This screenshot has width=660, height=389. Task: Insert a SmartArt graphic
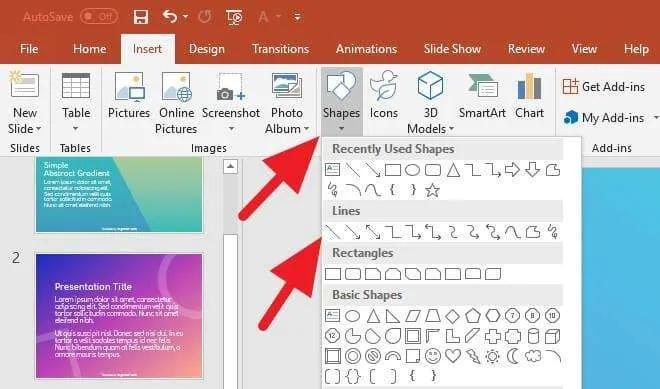click(482, 95)
